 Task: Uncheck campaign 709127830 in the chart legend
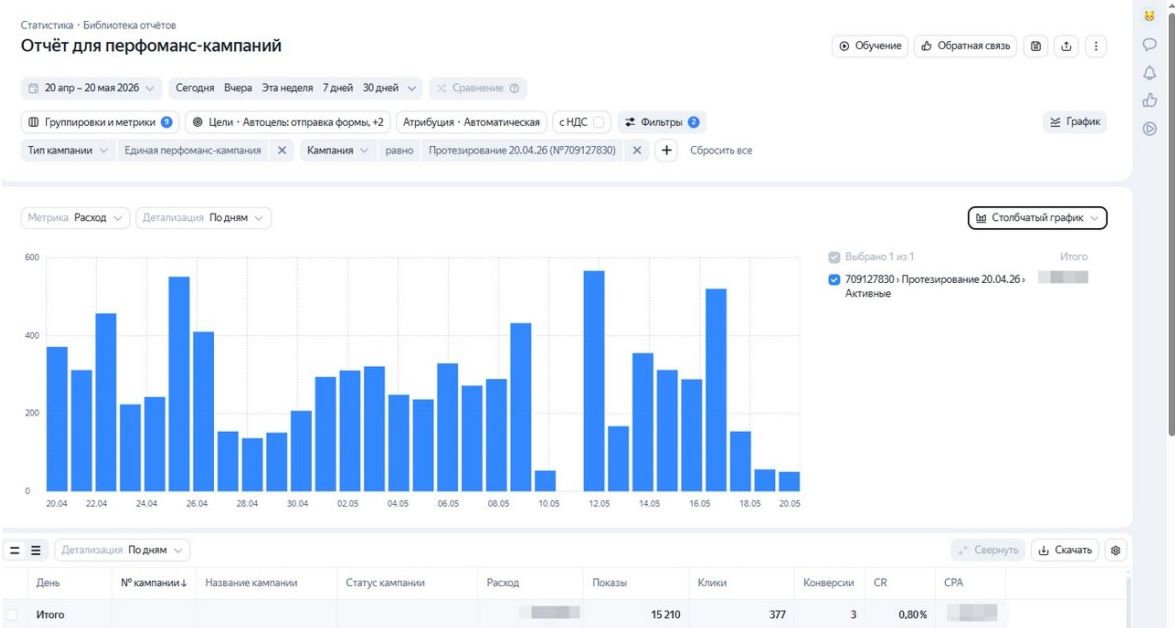(x=834, y=280)
